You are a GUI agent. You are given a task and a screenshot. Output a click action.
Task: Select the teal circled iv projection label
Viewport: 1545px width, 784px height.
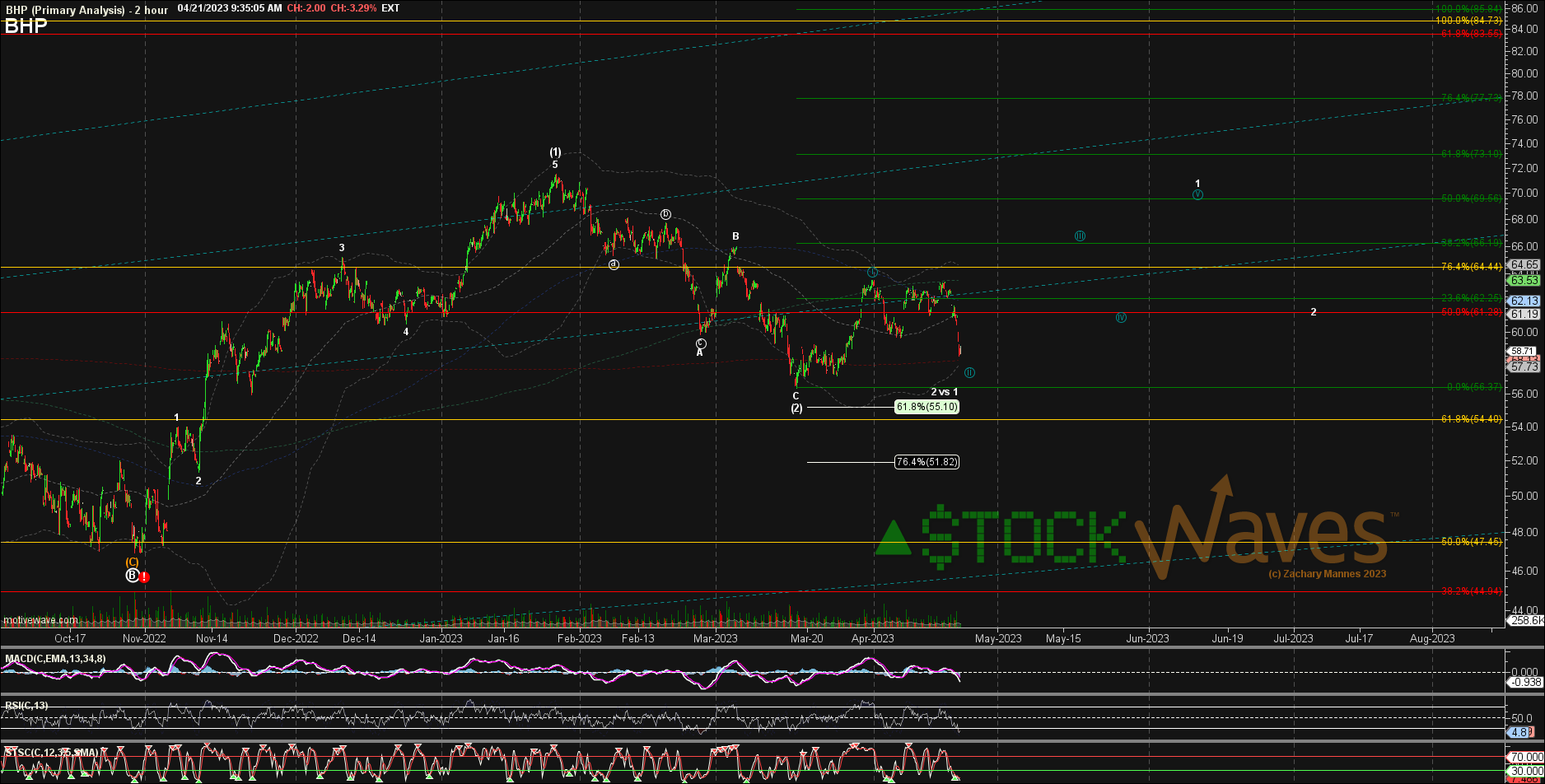[x=1121, y=317]
